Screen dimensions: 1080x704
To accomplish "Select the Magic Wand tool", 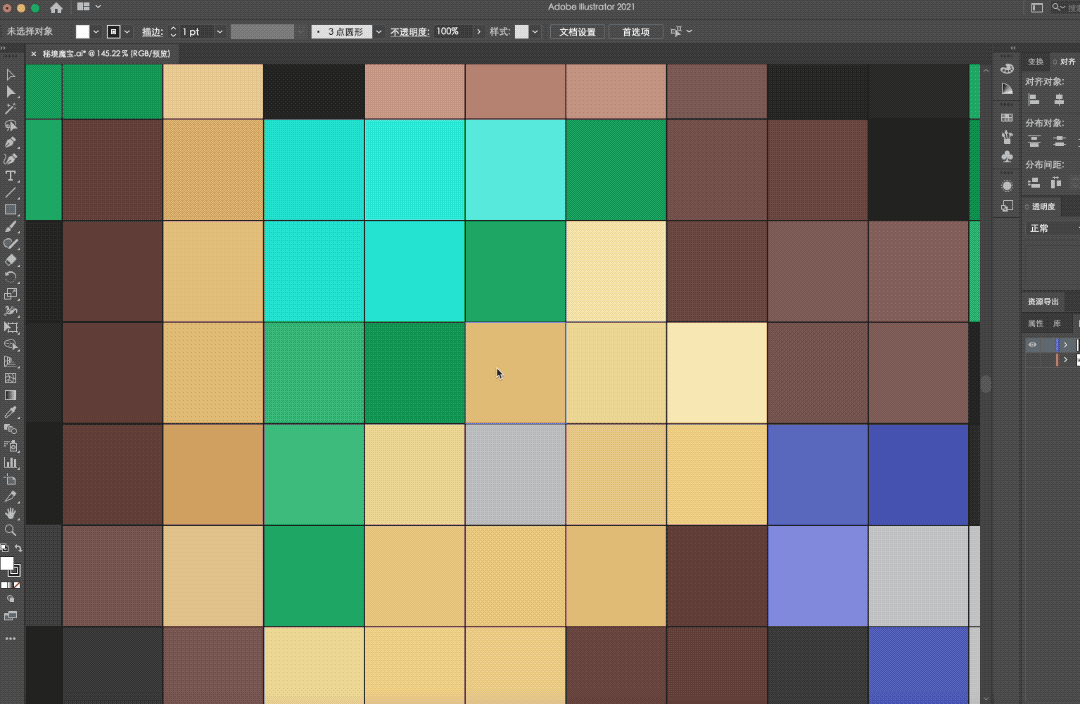I will [10, 109].
